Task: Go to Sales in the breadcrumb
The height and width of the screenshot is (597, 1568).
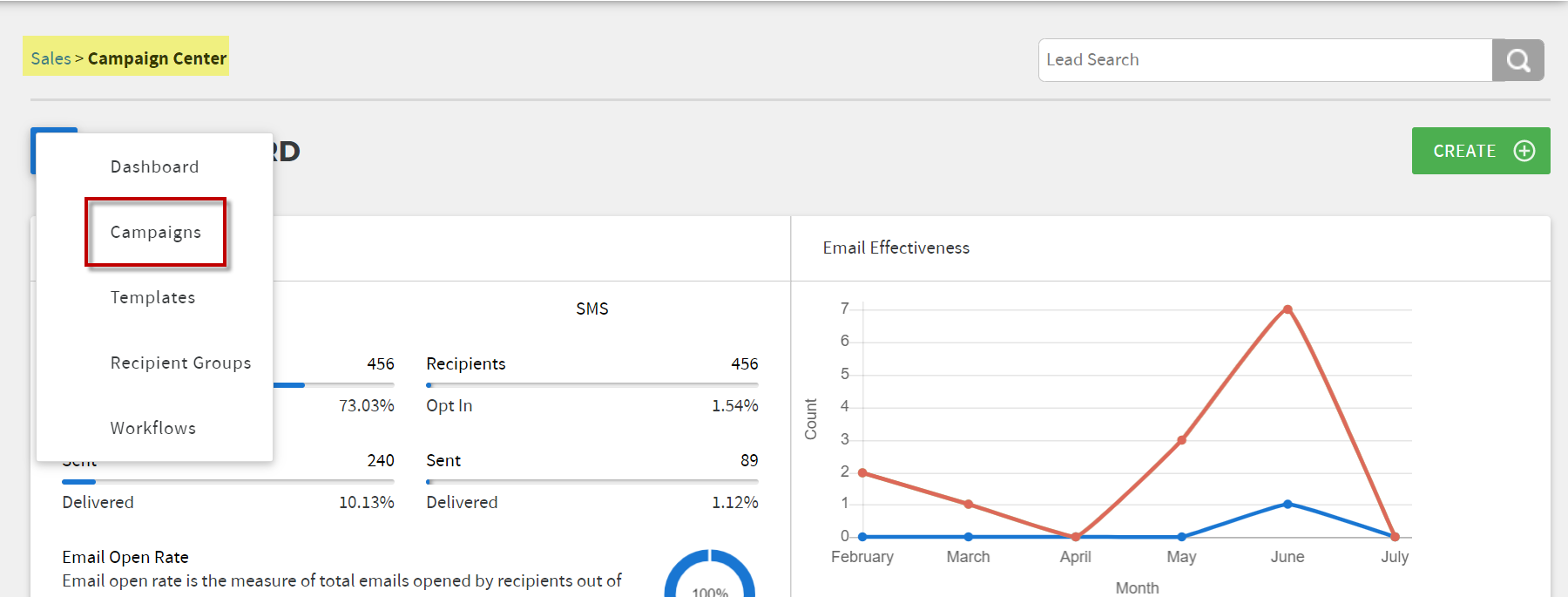Action: [x=51, y=58]
